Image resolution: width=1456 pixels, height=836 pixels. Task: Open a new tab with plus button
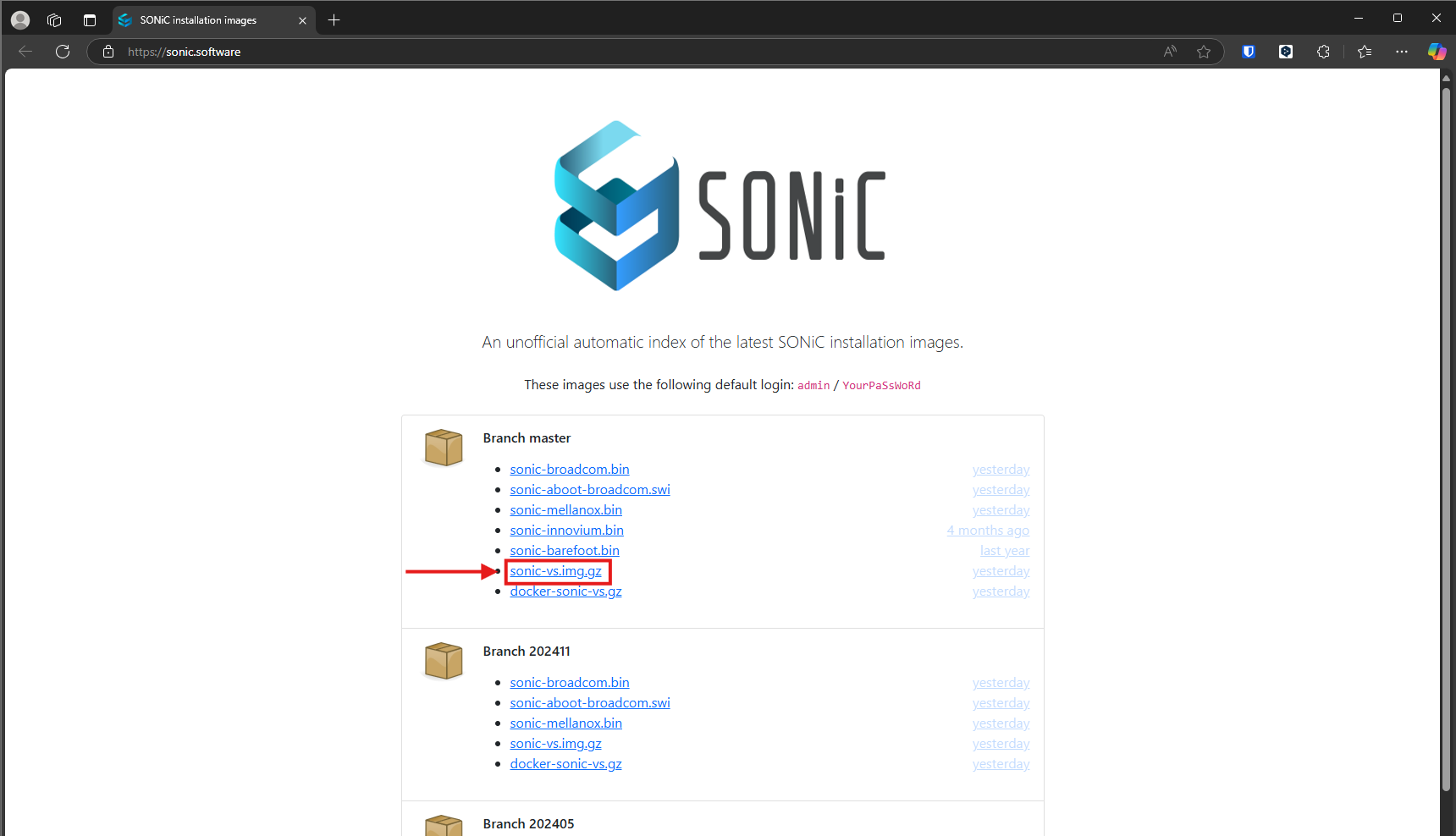pyautogui.click(x=334, y=19)
